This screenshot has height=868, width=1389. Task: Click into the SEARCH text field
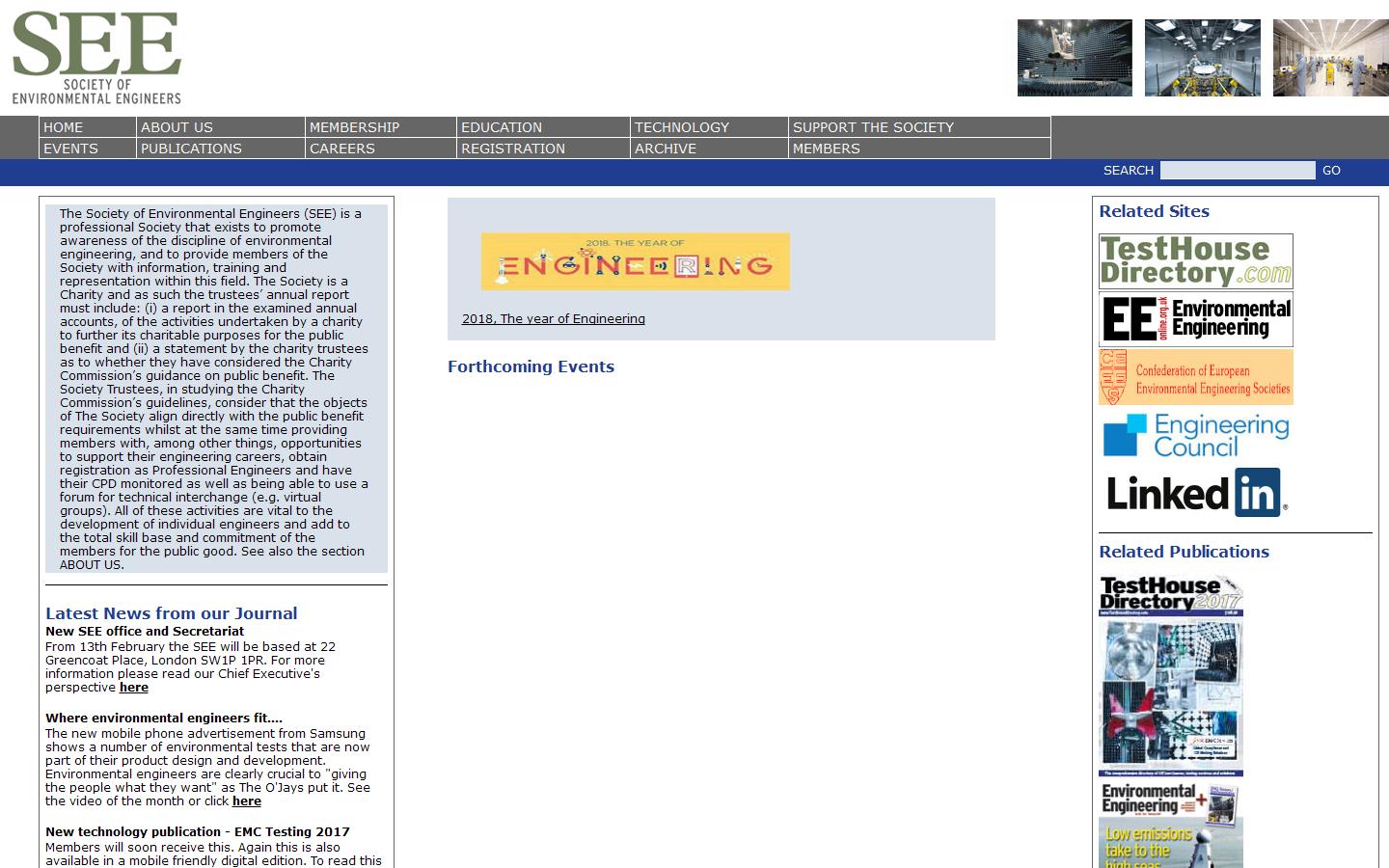point(1237,171)
